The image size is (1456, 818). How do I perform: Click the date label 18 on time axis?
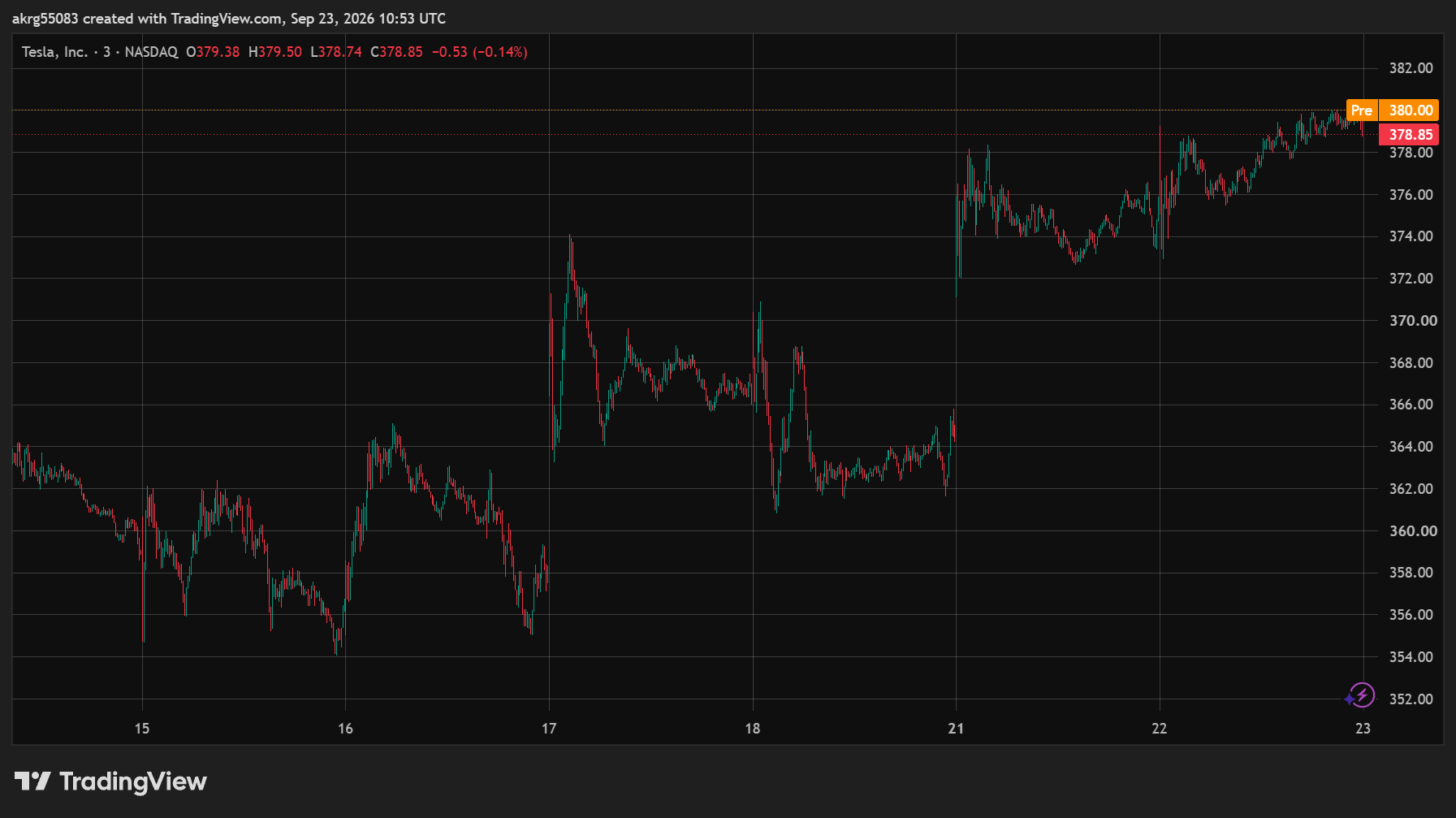click(753, 729)
